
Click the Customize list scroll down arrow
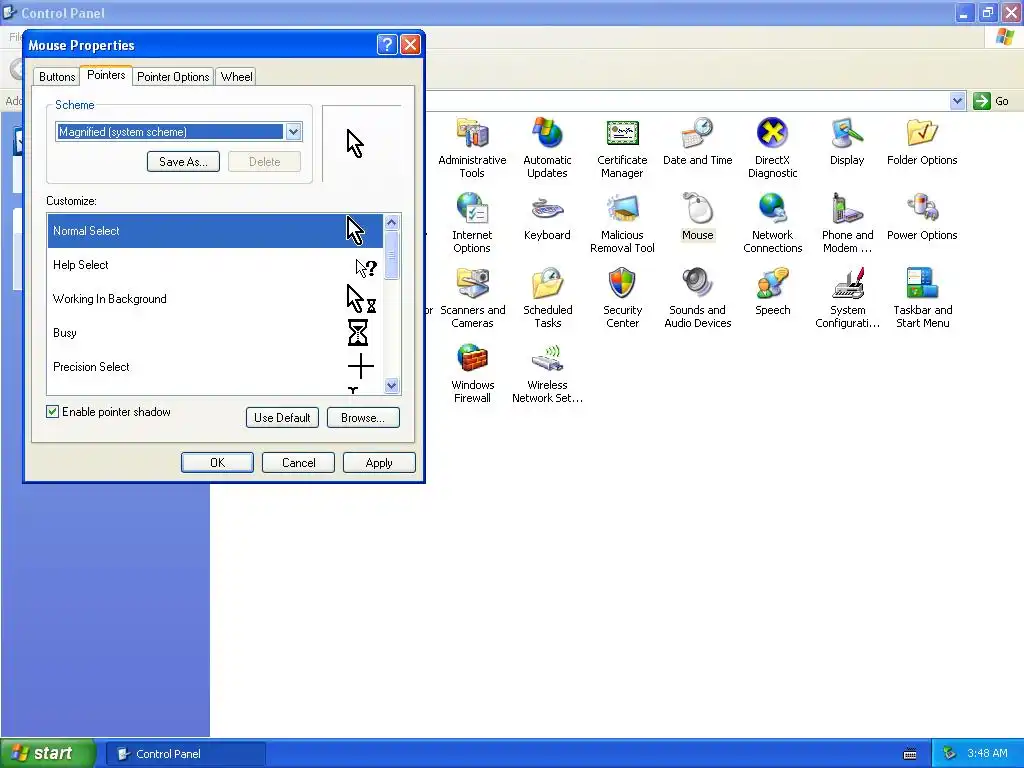pos(391,385)
